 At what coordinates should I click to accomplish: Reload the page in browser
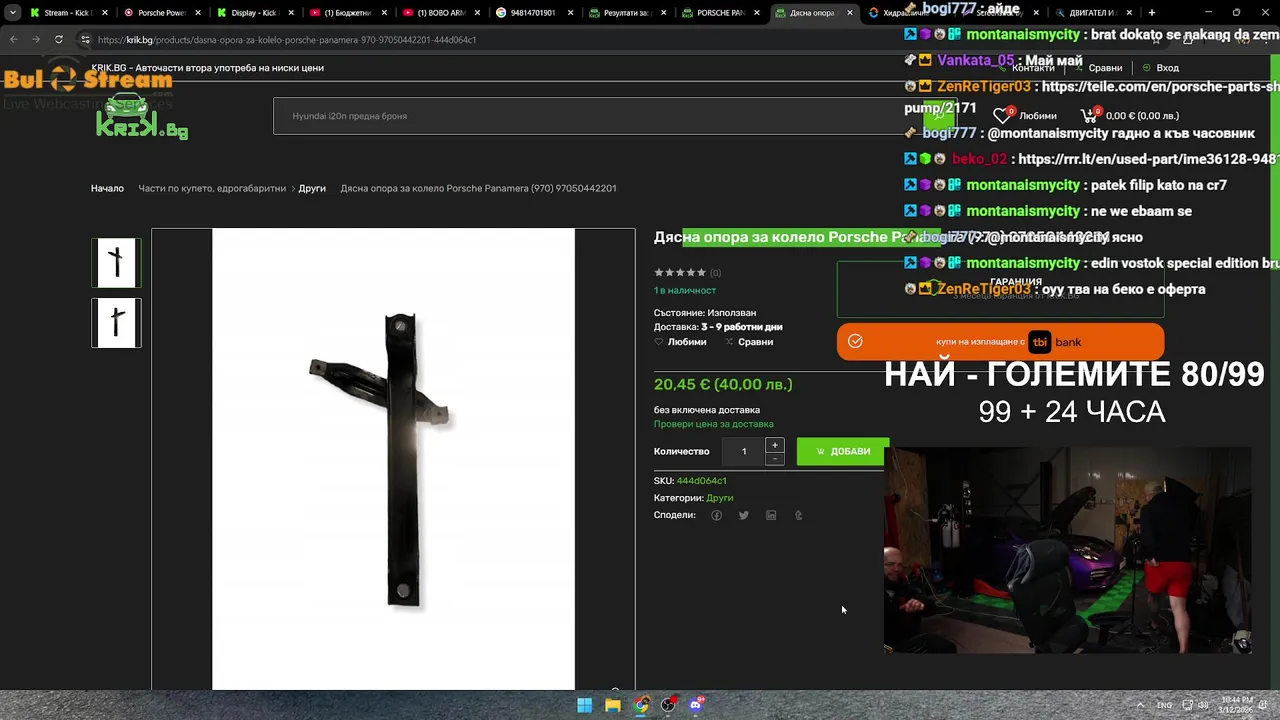point(59,40)
